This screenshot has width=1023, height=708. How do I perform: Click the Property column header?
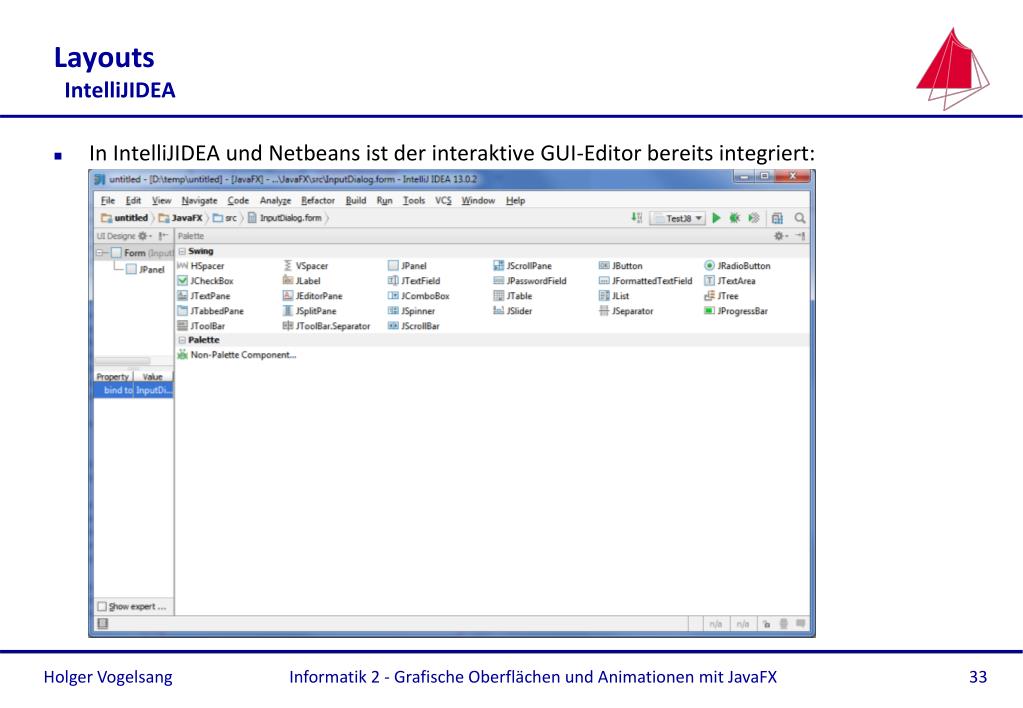coord(113,377)
